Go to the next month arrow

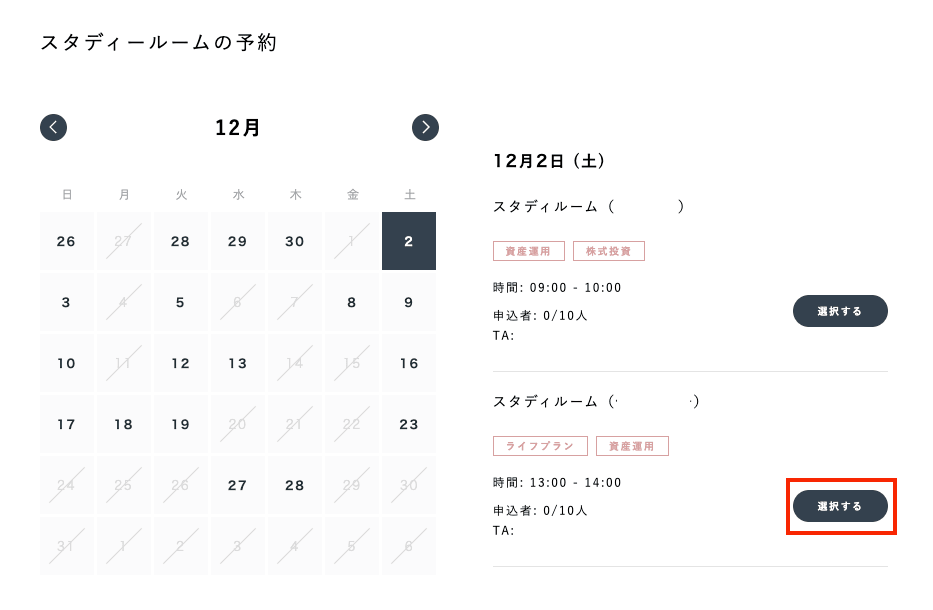click(x=425, y=127)
